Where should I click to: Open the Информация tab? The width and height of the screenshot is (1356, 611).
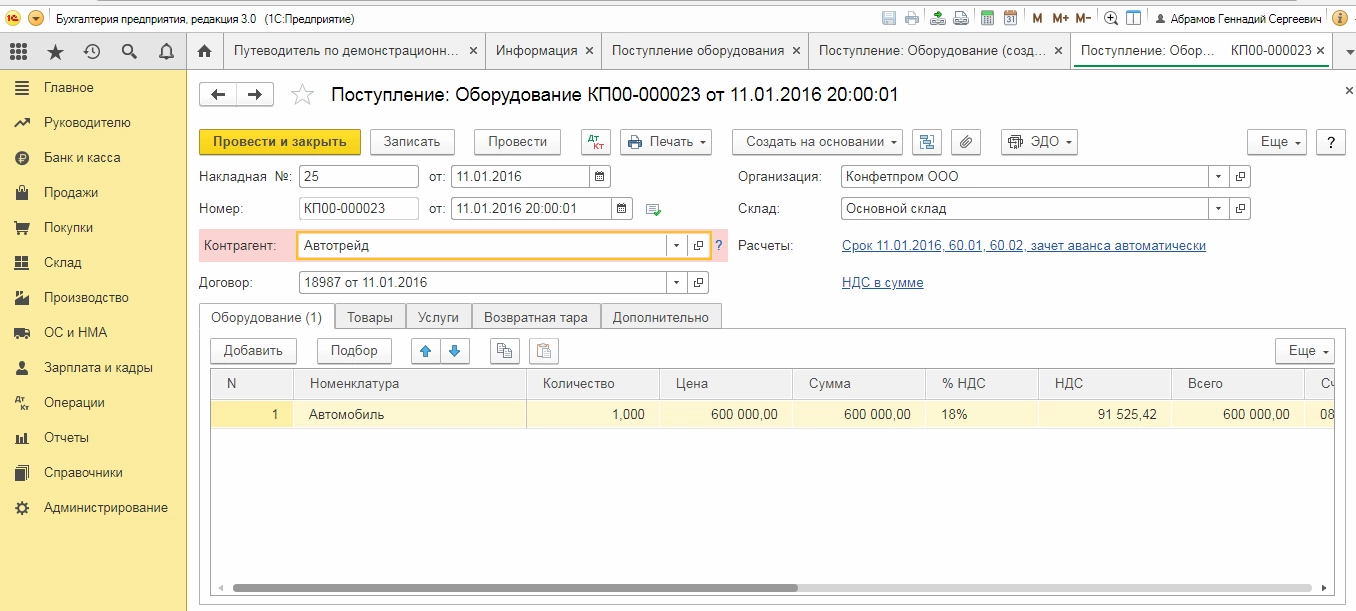[537, 51]
